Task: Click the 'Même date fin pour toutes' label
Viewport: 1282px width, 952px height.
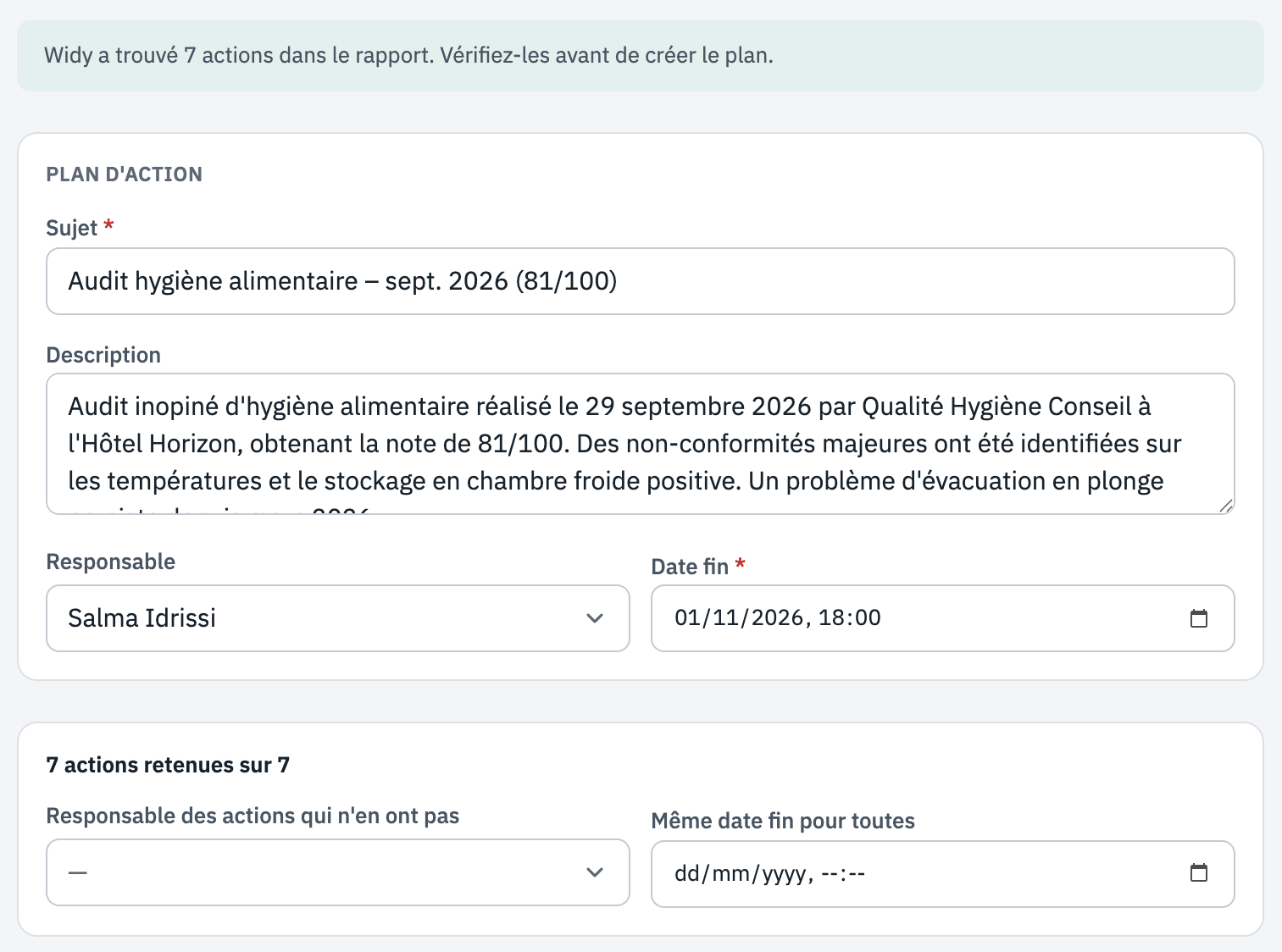Action: [783, 821]
